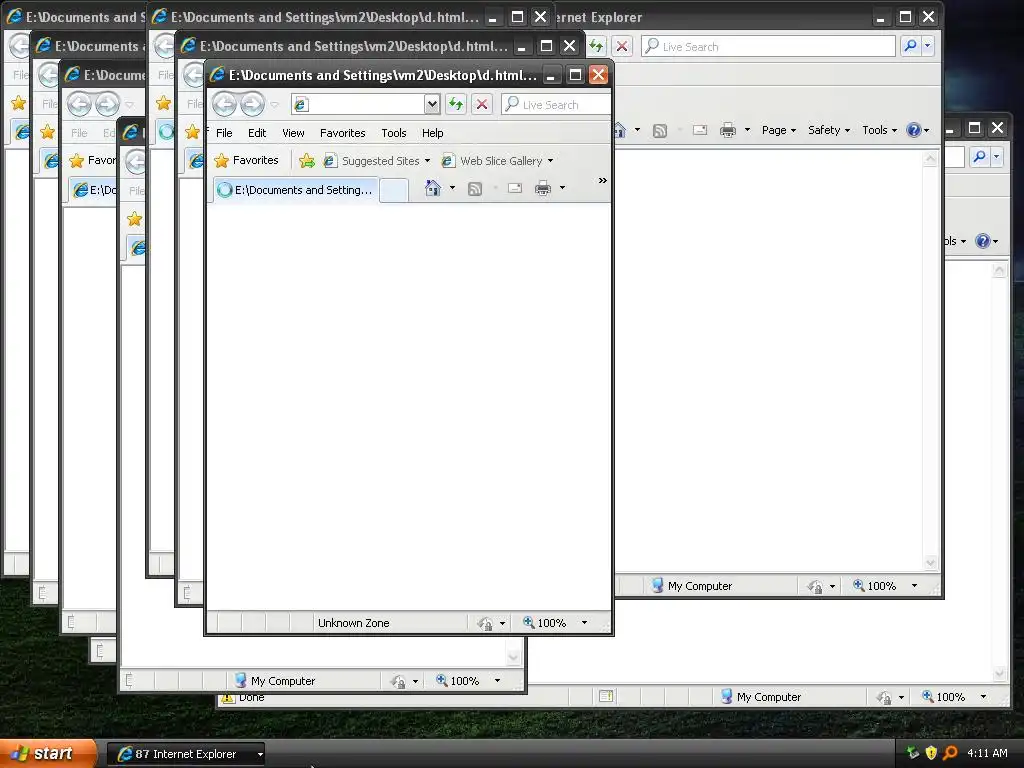Open search provider dropdown in back-right window
The height and width of the screenshot is (768, 1024).
(x=927, y=46)
